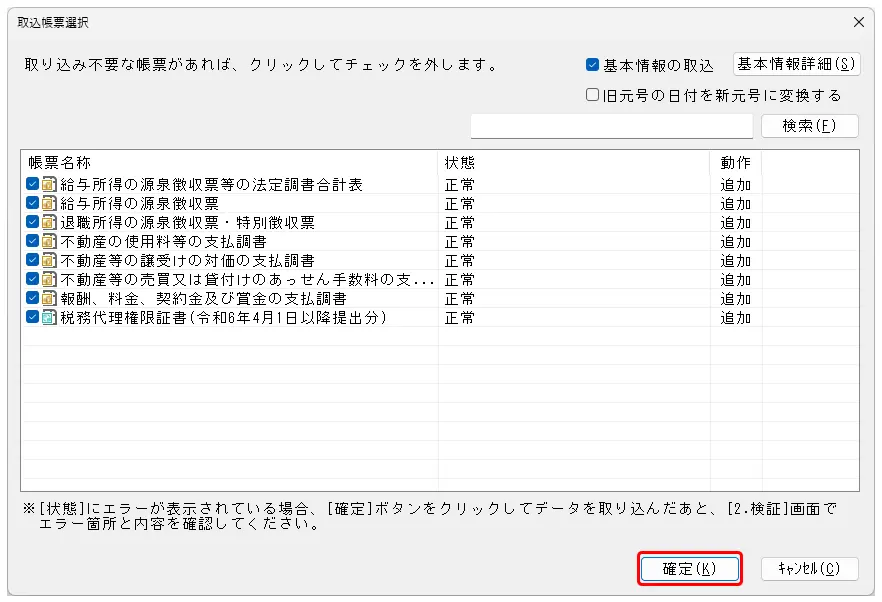Sort by the 帳票名称 column header
Viewport: 882px width, 602px height.
pyautogui.click(x=230, y=162)
